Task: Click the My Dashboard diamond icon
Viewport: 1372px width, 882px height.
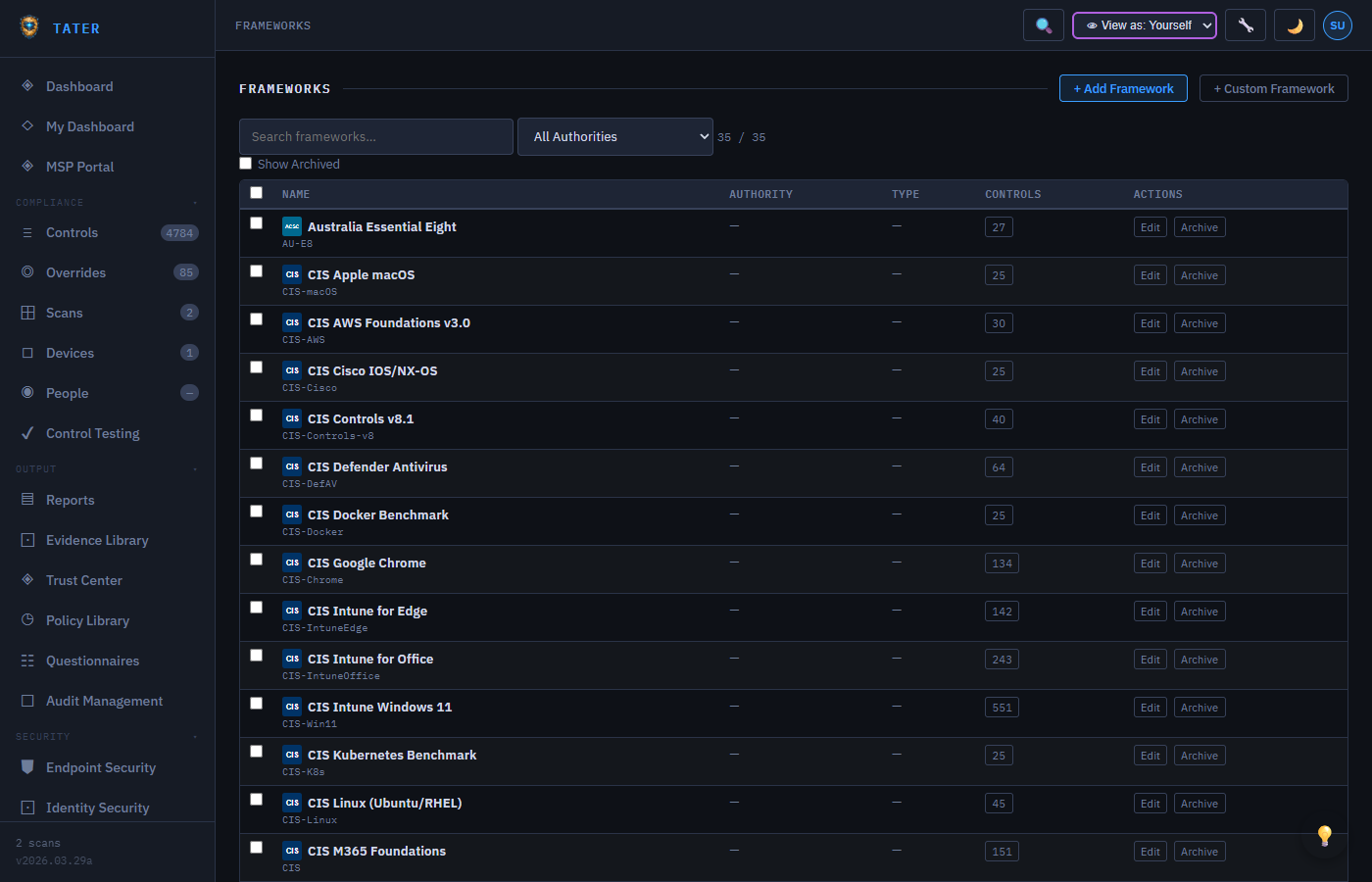Action: point(27,125)
